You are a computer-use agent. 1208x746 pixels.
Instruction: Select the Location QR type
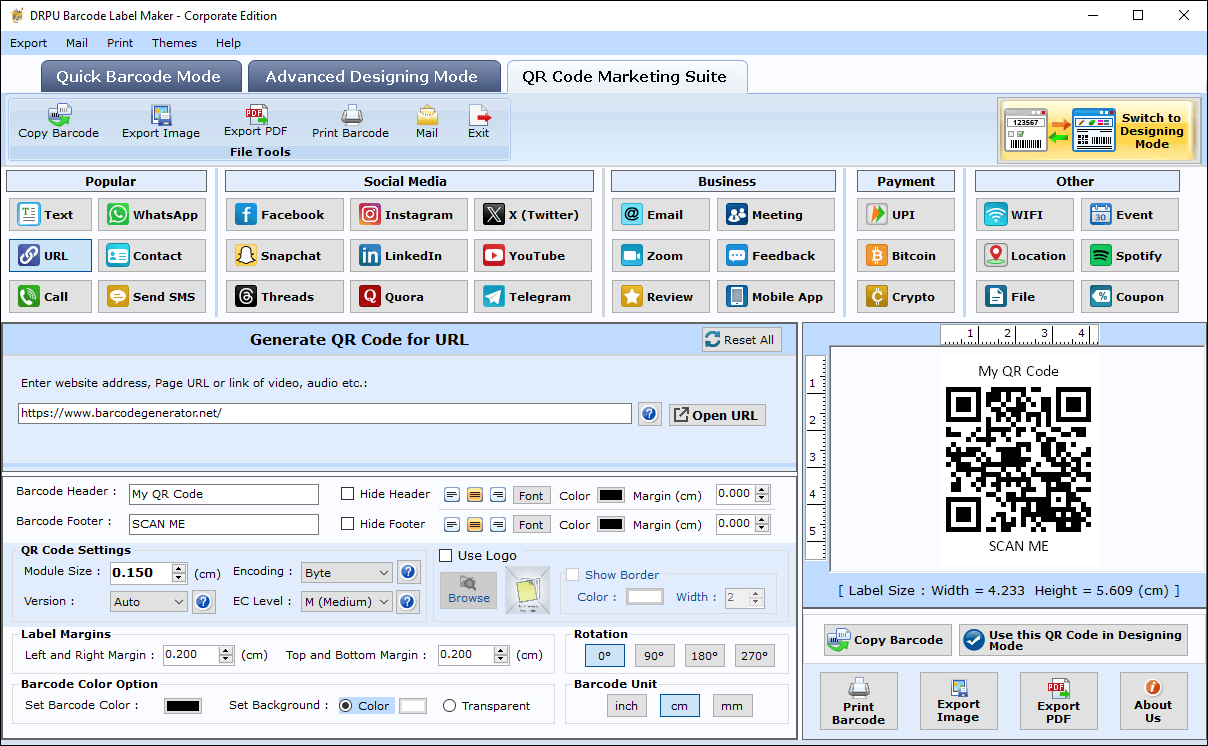(1025, 256)
